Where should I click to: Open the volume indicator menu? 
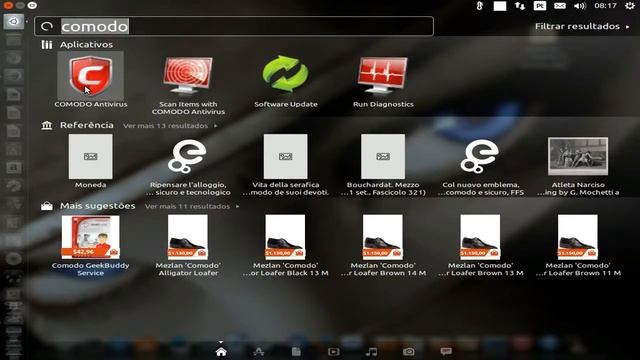[x=580, y=6]
